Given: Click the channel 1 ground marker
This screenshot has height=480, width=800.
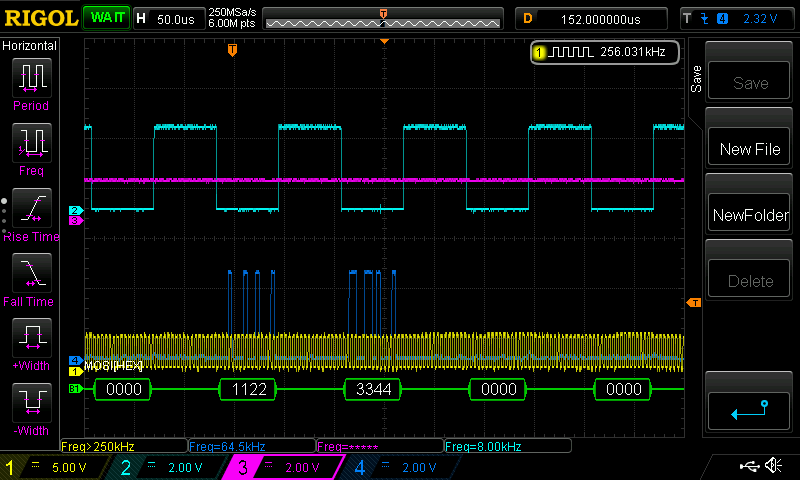Looking at the screenshot, I should click(x=76, y=371).
